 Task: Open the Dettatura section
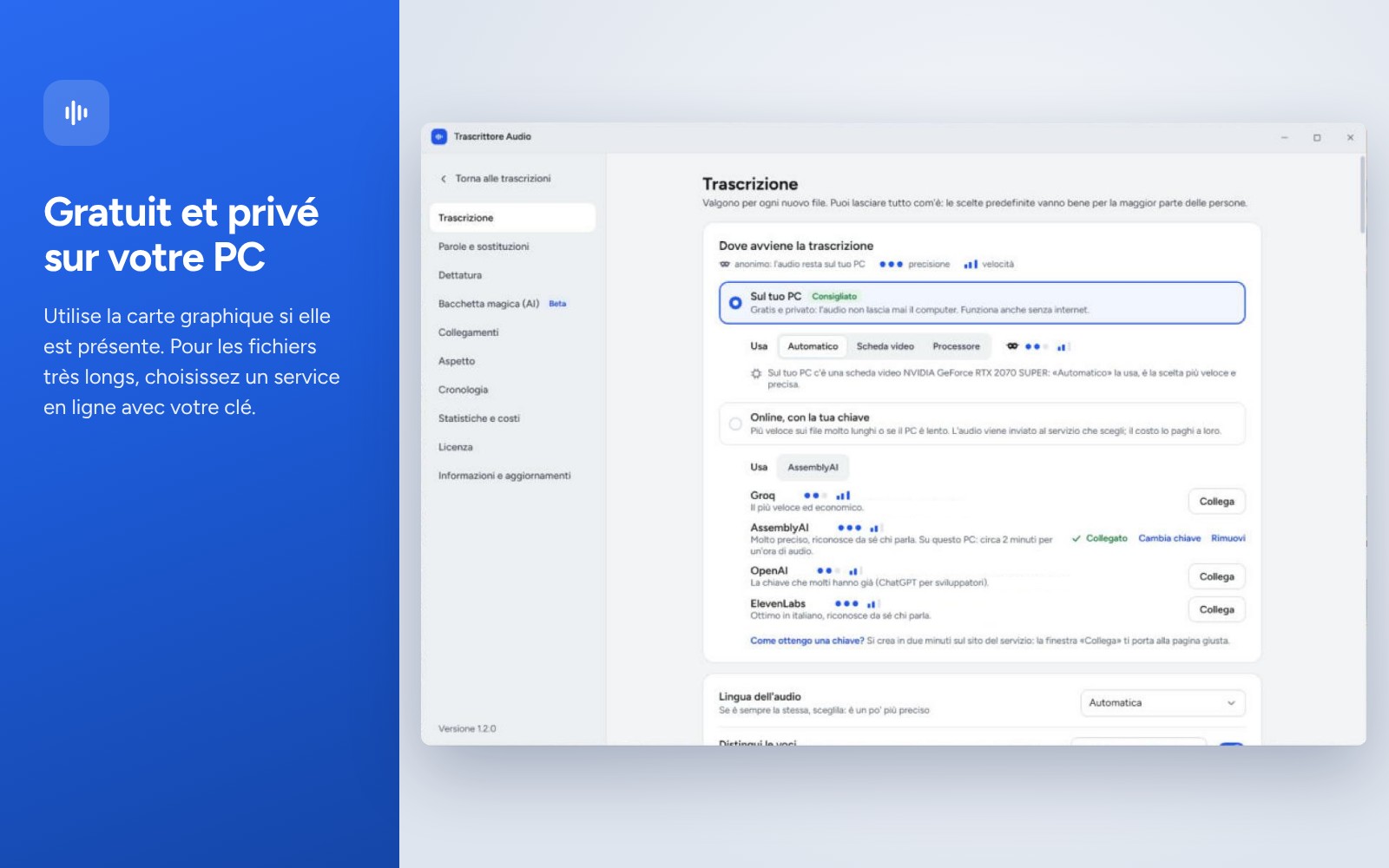[512, 275]
